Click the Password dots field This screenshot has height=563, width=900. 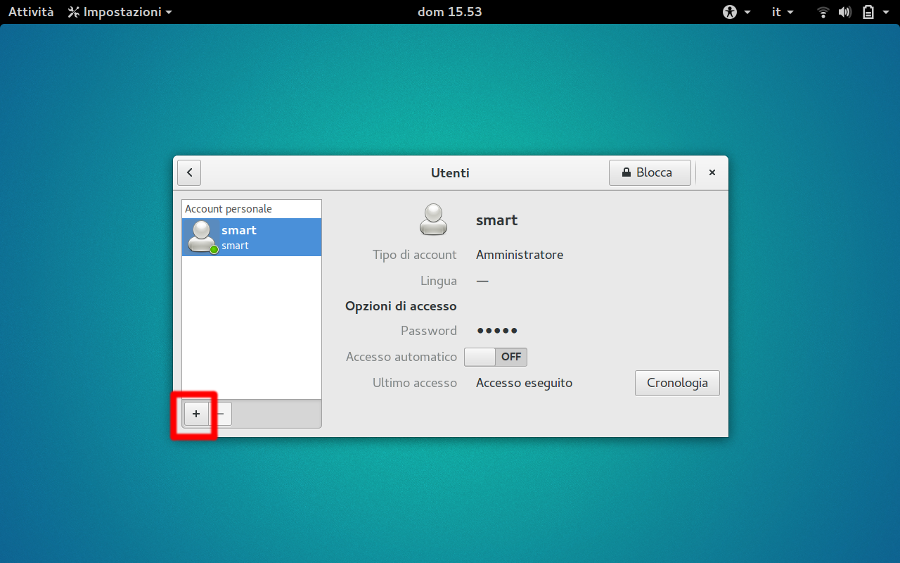[497, 331]
